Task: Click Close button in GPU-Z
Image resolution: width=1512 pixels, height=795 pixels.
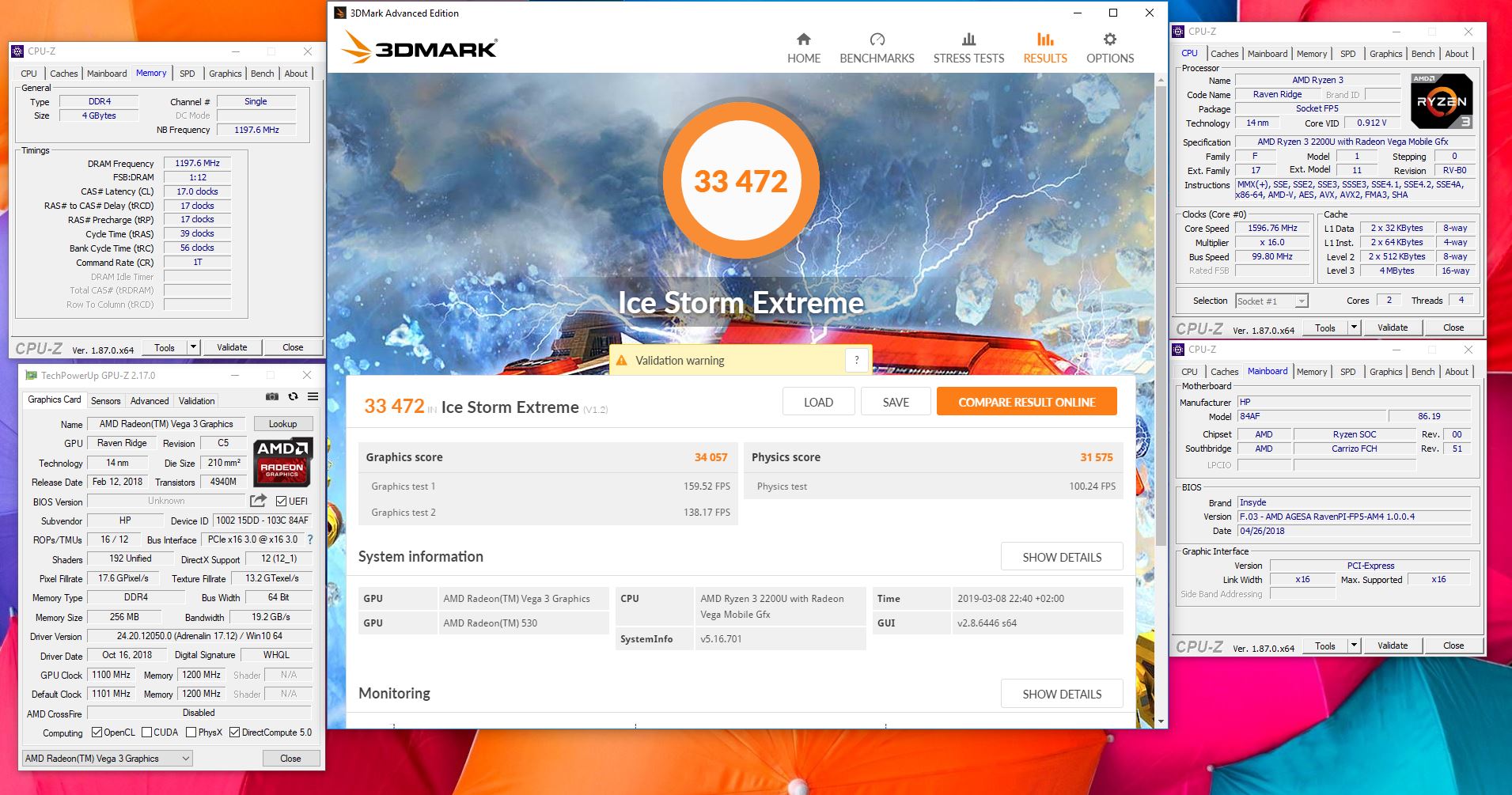Action: (290, 759)
